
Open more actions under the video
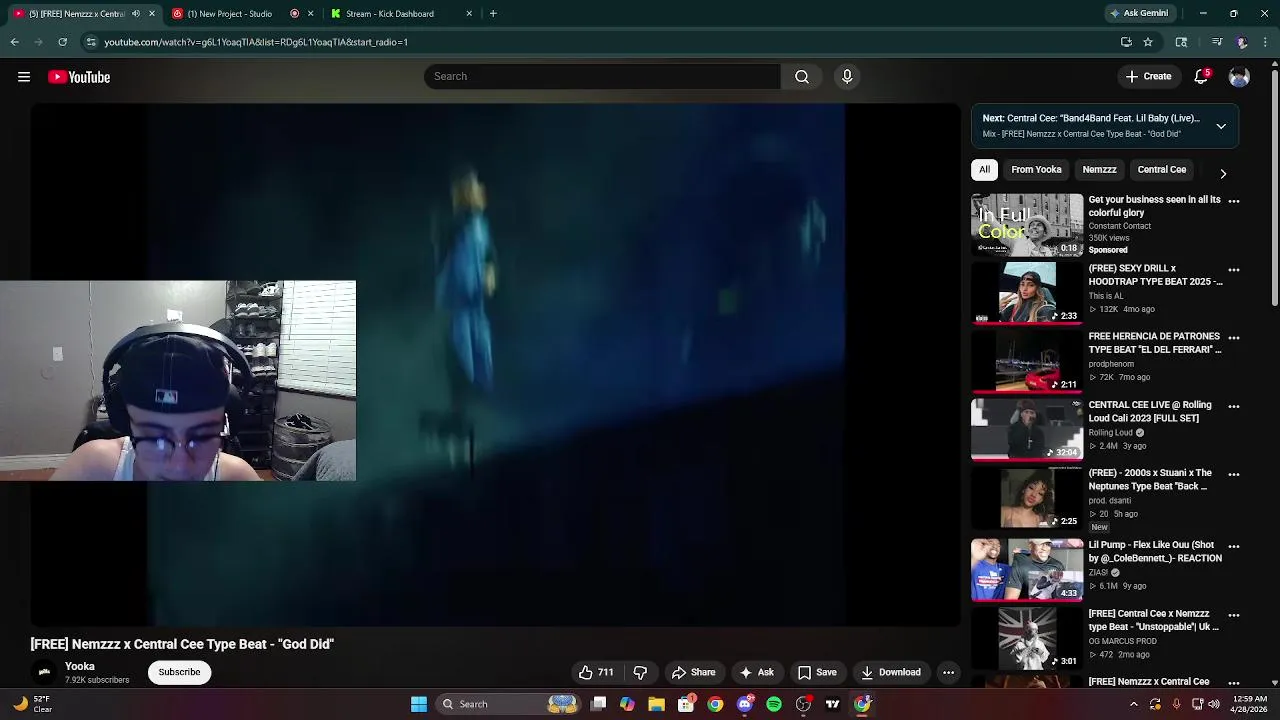[x=948, y=672]
